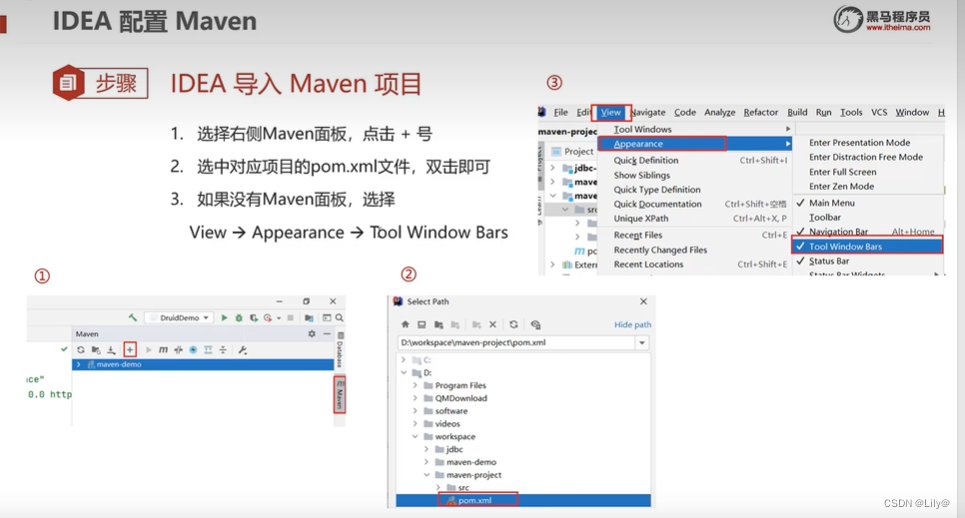
Task: Collapse the workspace folder
Action: pyautogui.click(x=415, y=437)
